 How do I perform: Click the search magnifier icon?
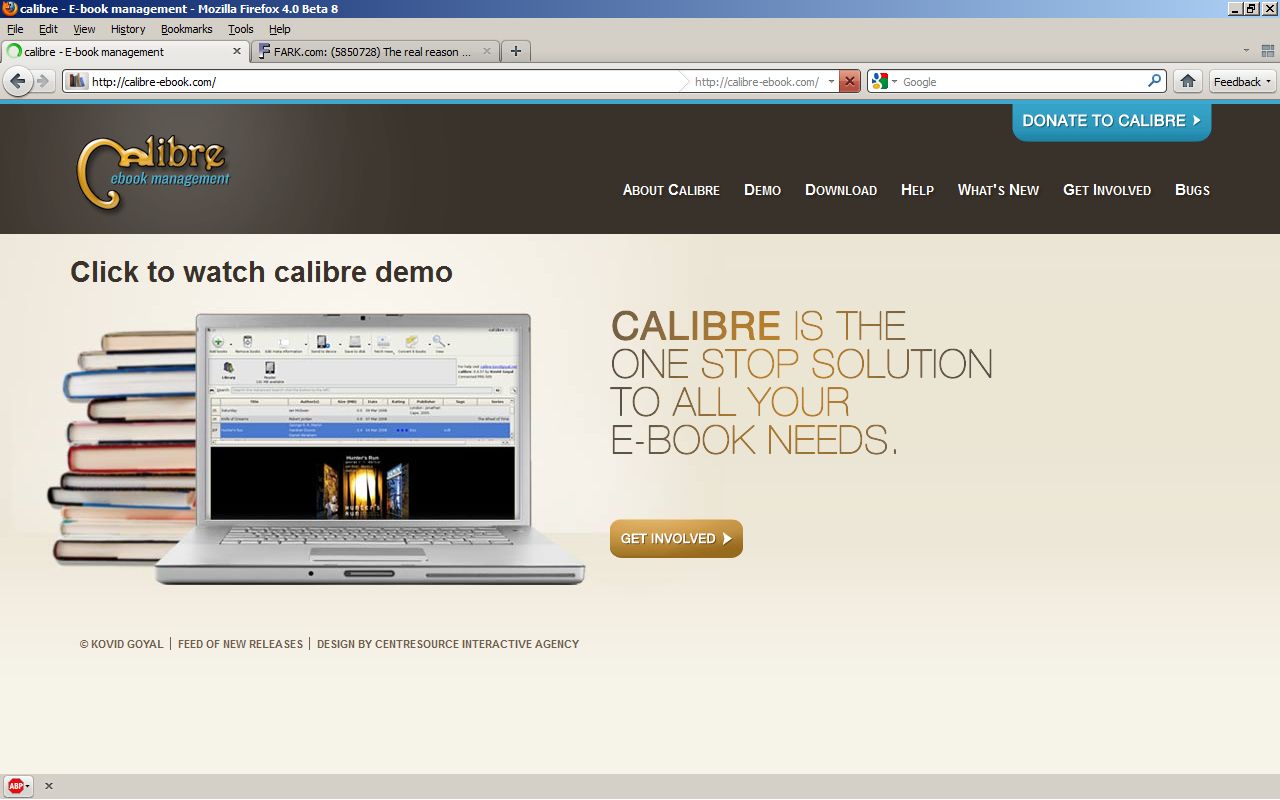pos(1155,81)
